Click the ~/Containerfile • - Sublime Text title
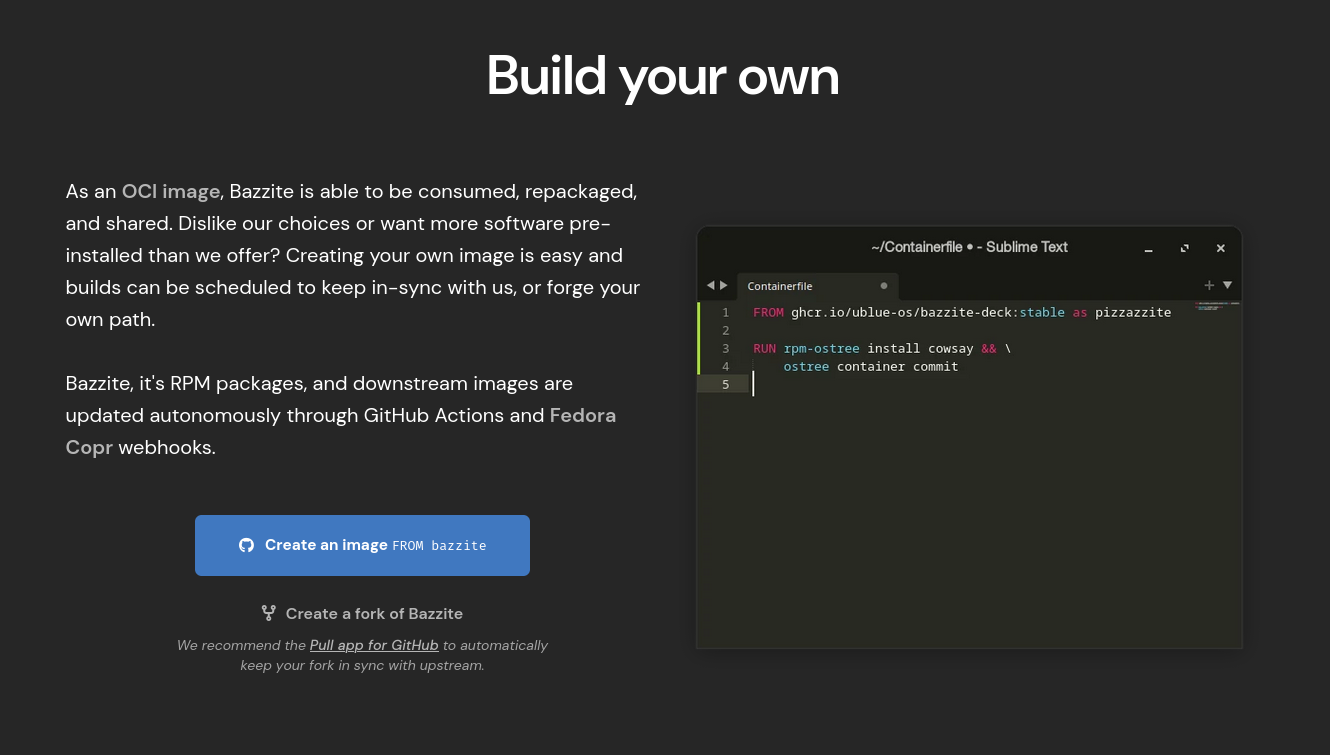Screen dimensions: 1330x755 pos(969,247)
